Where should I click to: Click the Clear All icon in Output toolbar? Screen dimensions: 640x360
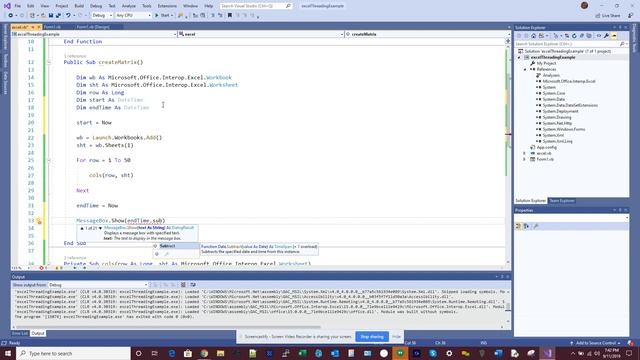click(x=183, y=285)
